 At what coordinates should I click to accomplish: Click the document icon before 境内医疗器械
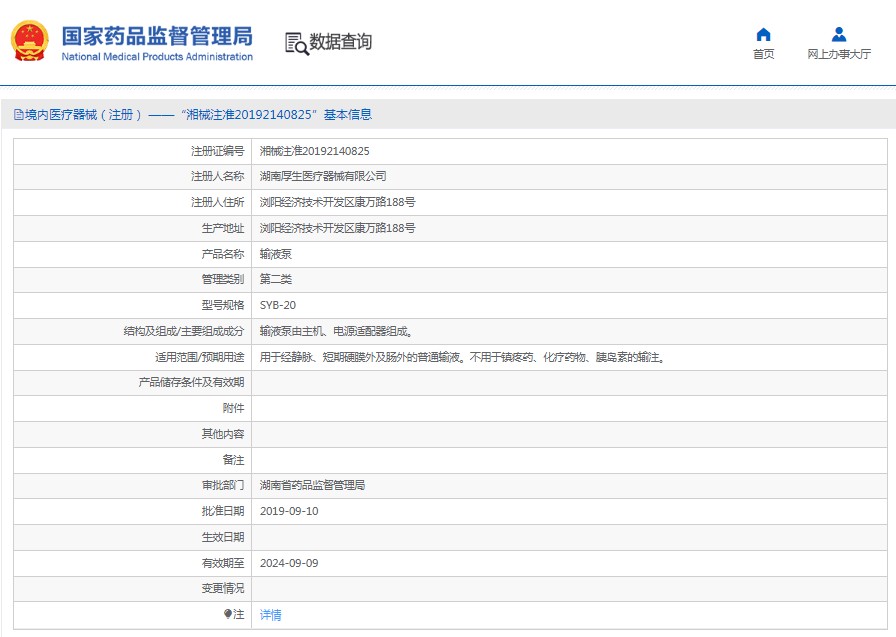click(x=18, y=115)
